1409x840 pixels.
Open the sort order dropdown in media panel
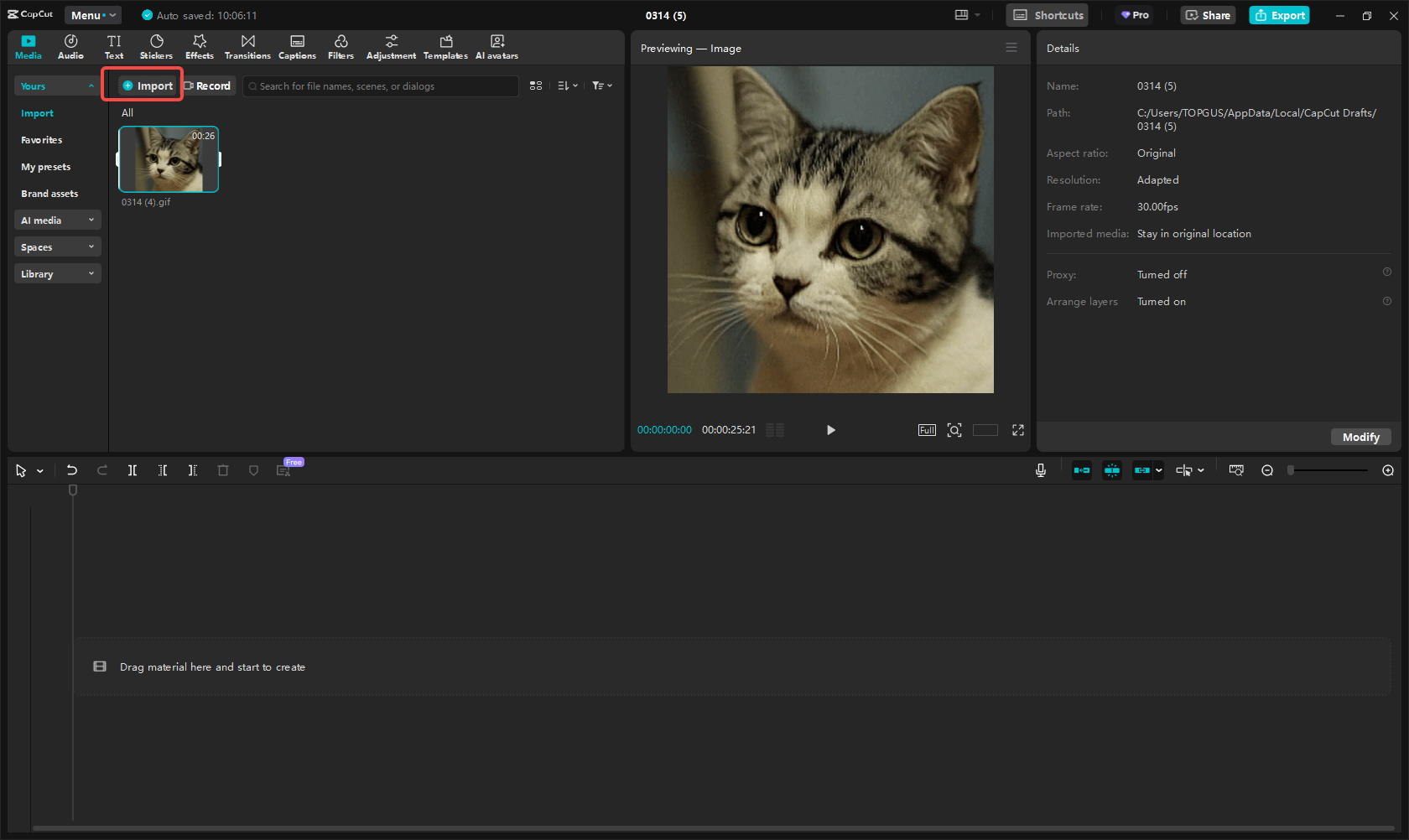point(567,86)
